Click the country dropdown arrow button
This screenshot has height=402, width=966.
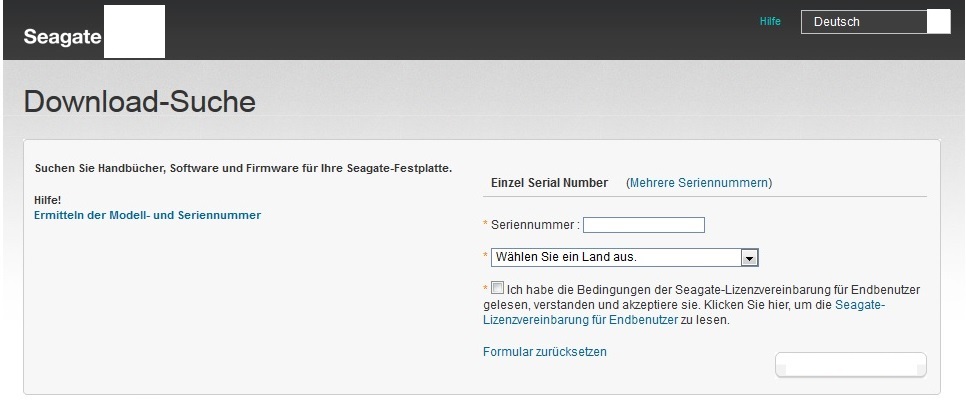(749, 258)
